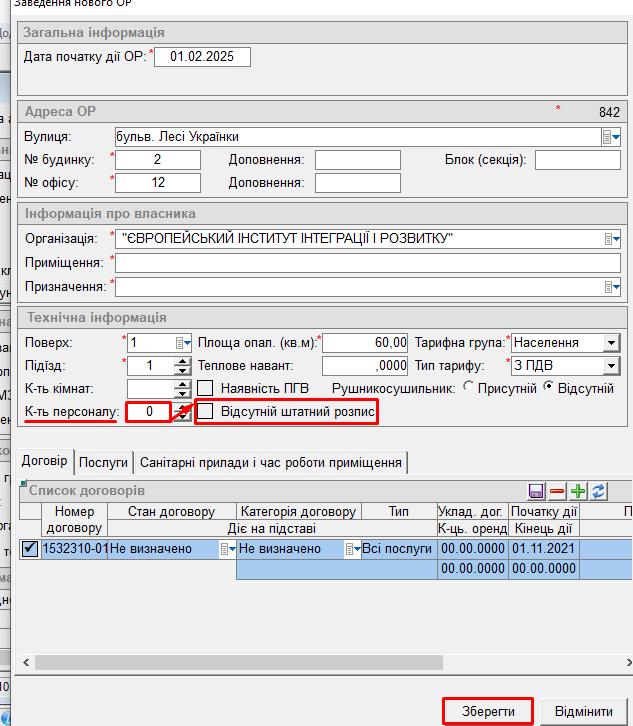Open the Організація lookup list icon

(x=610, y=238)
